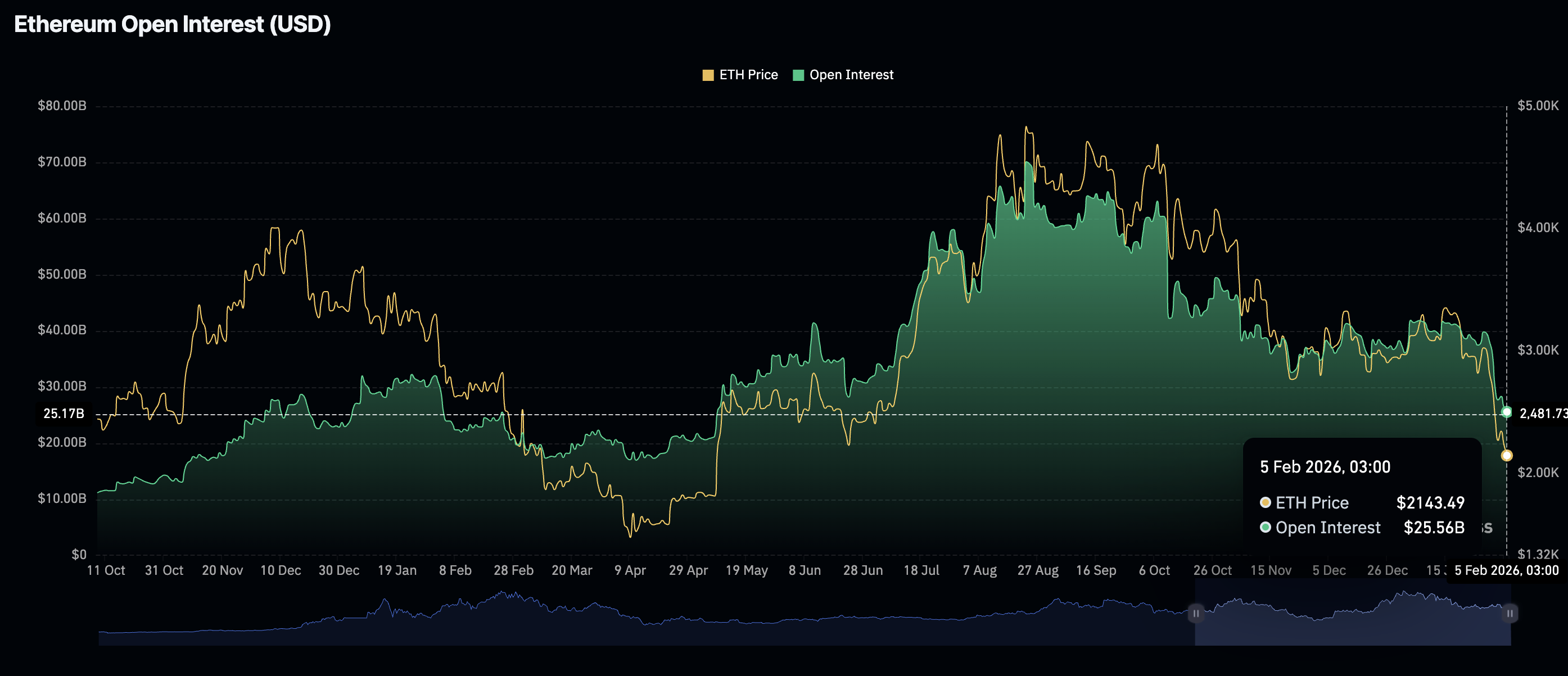The height and width of the screenshot is (676, 1568).
Task: Click the green Open Interest legend swatch
Action: [798, 75]
